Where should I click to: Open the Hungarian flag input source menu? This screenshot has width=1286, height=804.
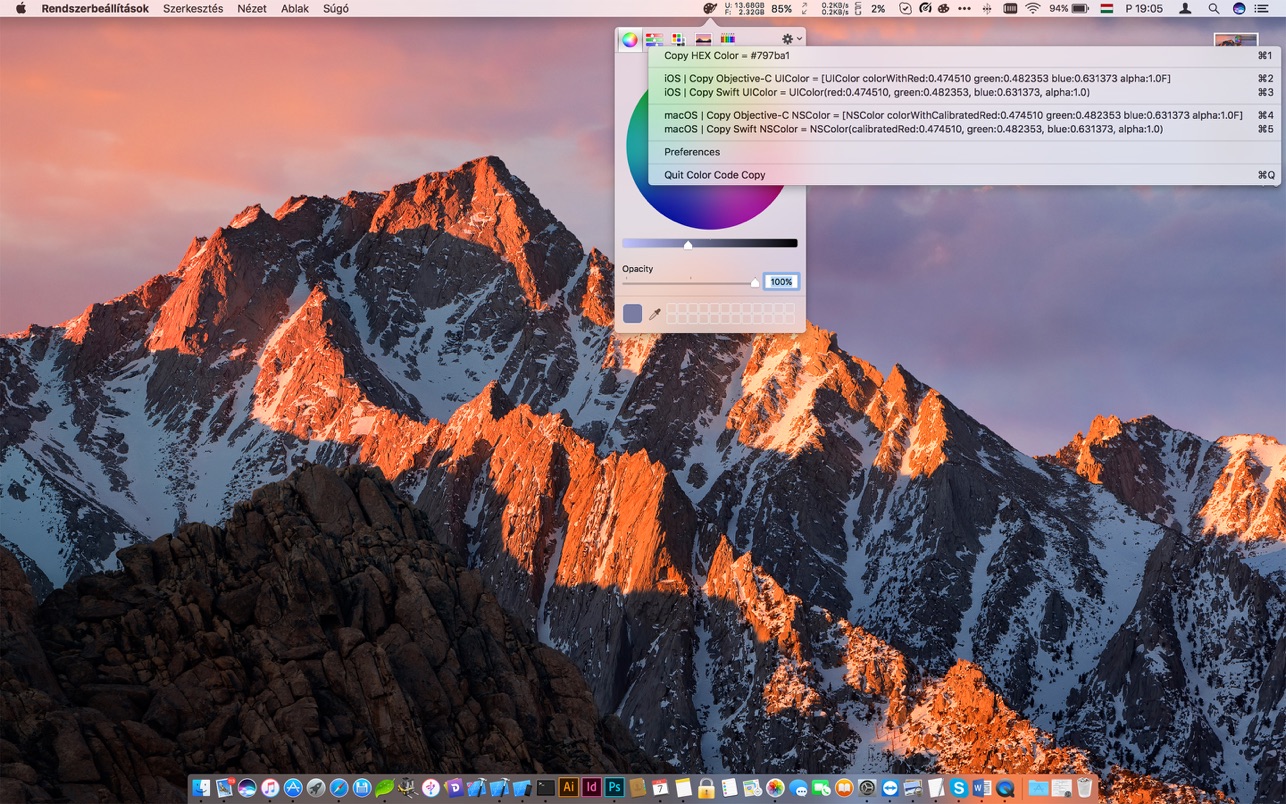click(1107, 8)
